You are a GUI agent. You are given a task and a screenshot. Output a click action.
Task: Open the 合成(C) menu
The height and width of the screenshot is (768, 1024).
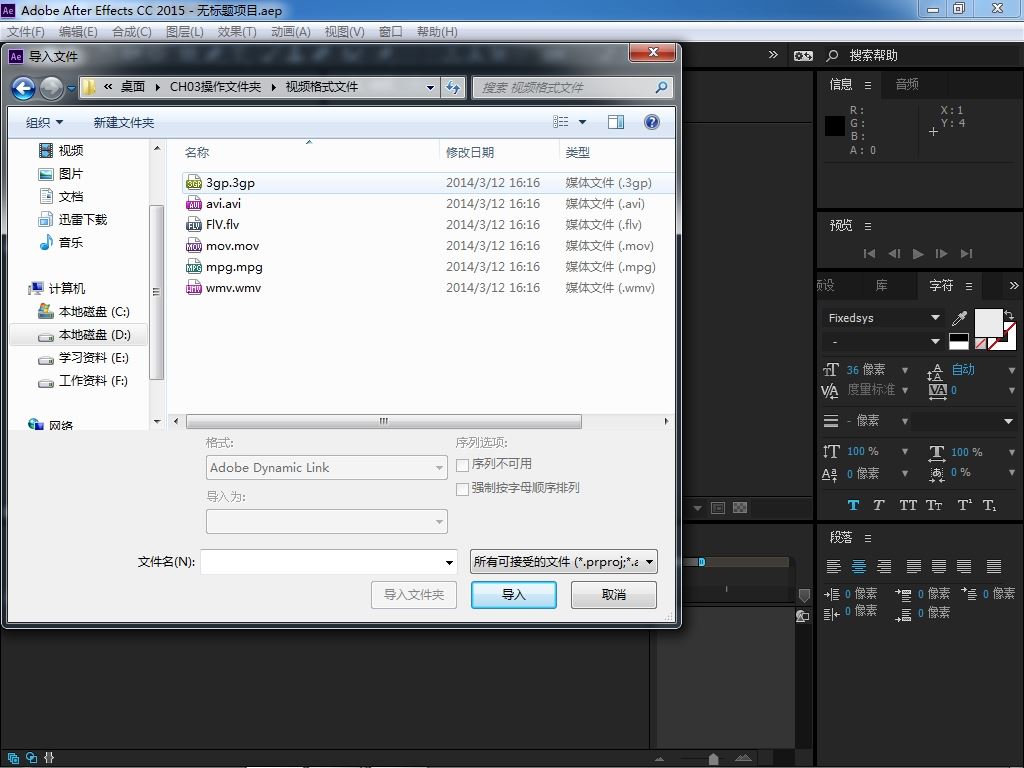pyautogui.click(x=132, y=31)
